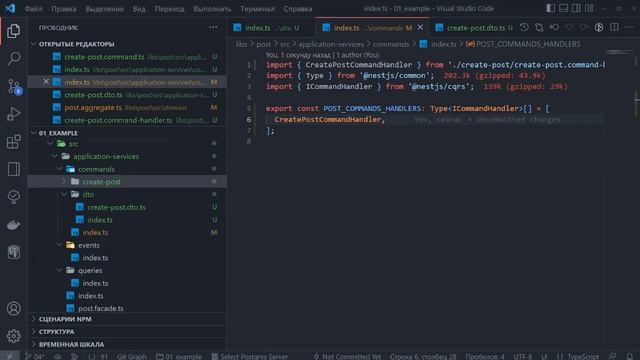Open post.facade.ts in the file tree

tap(127, 308)
